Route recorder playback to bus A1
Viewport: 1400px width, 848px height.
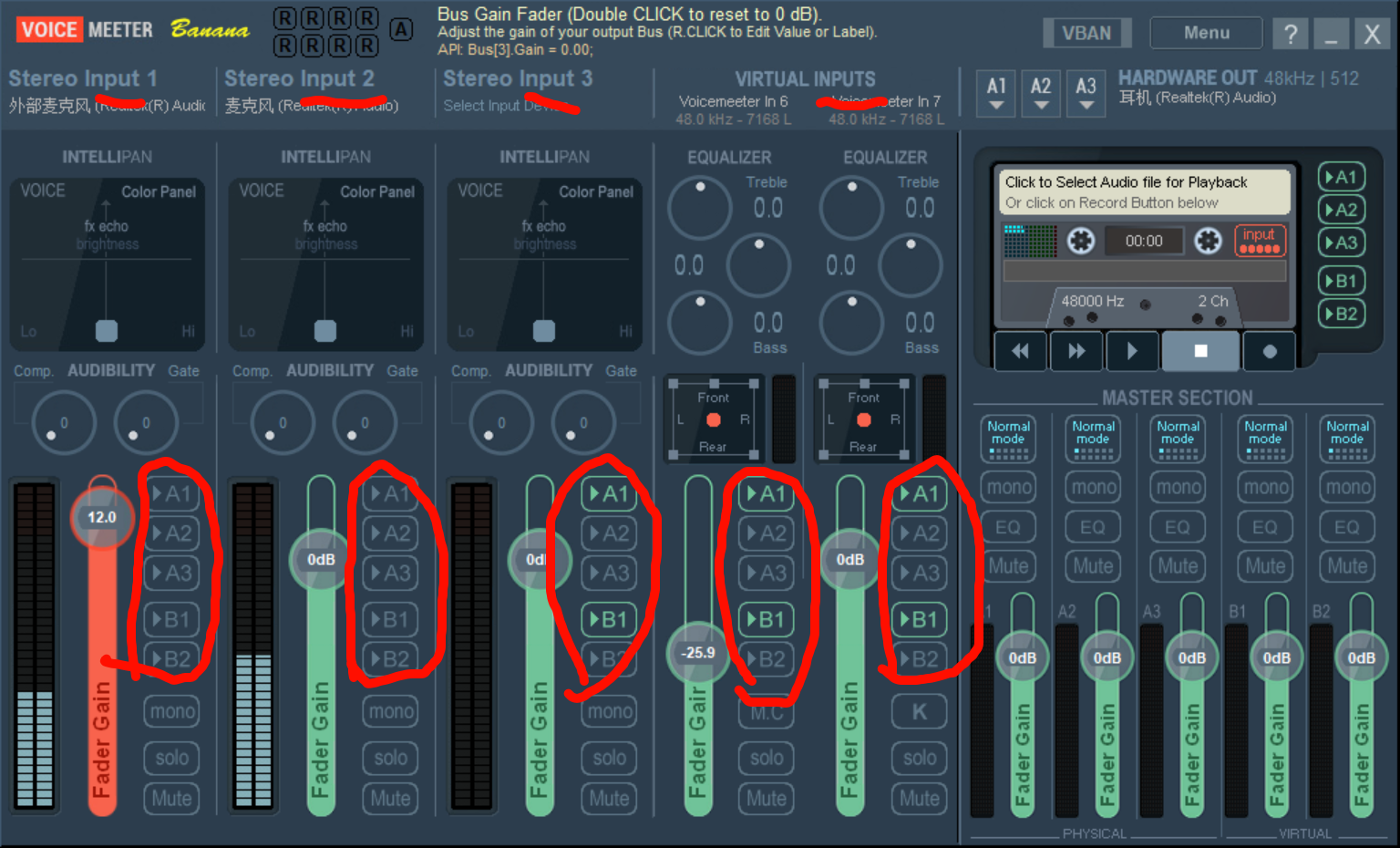point(1341,177)
